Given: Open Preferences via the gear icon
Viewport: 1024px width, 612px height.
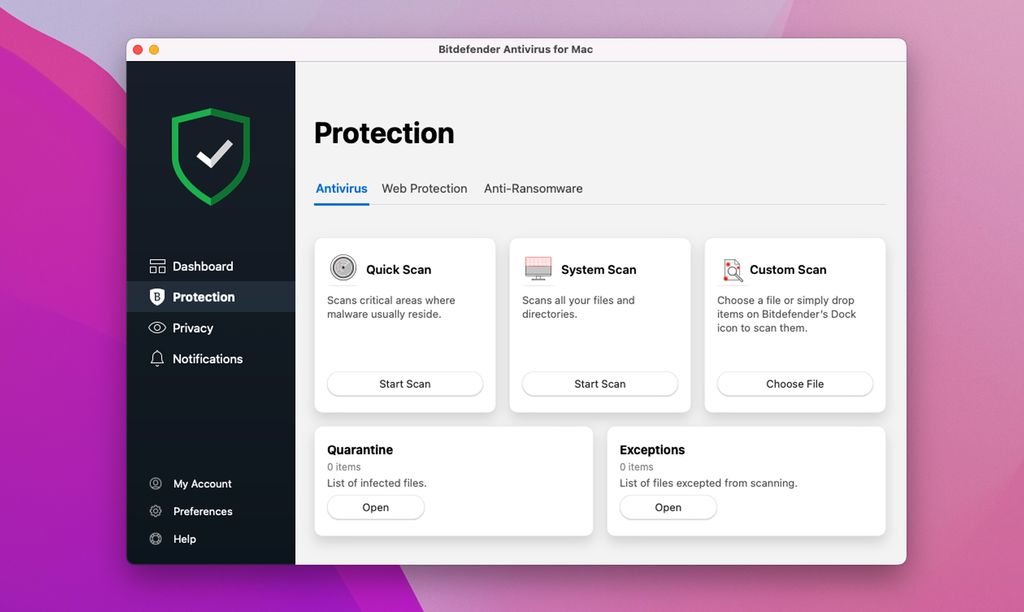Looking at the screenshot, I should click(157, 511).
